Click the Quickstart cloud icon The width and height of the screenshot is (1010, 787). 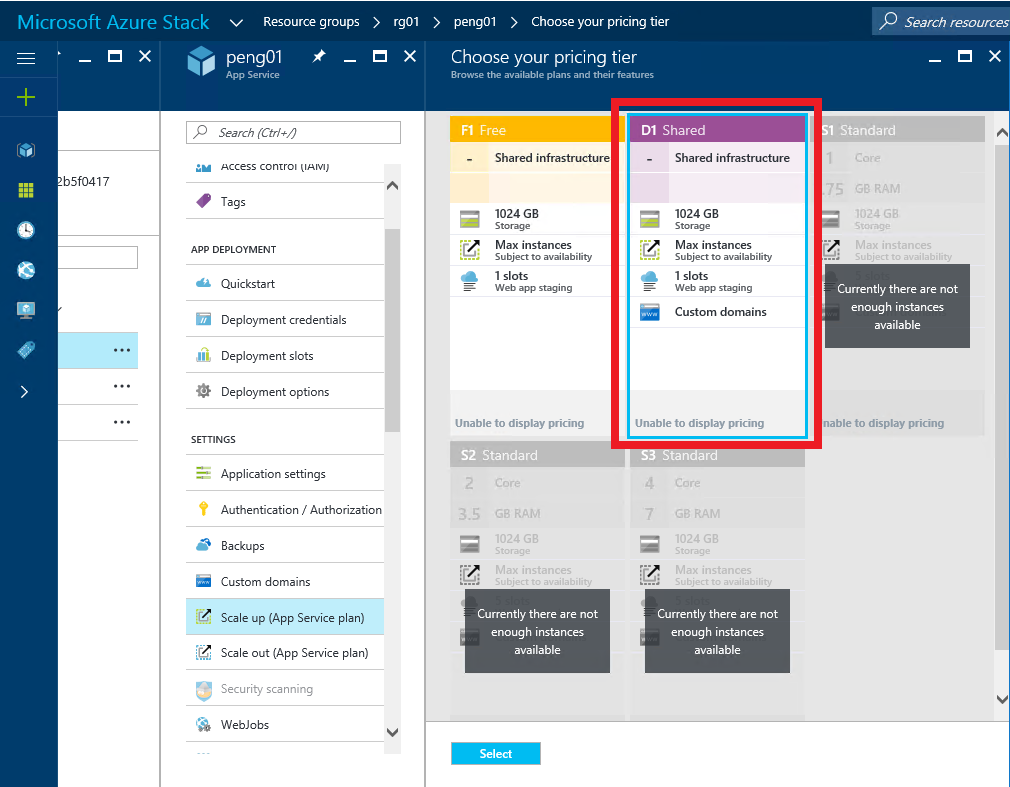204,283
